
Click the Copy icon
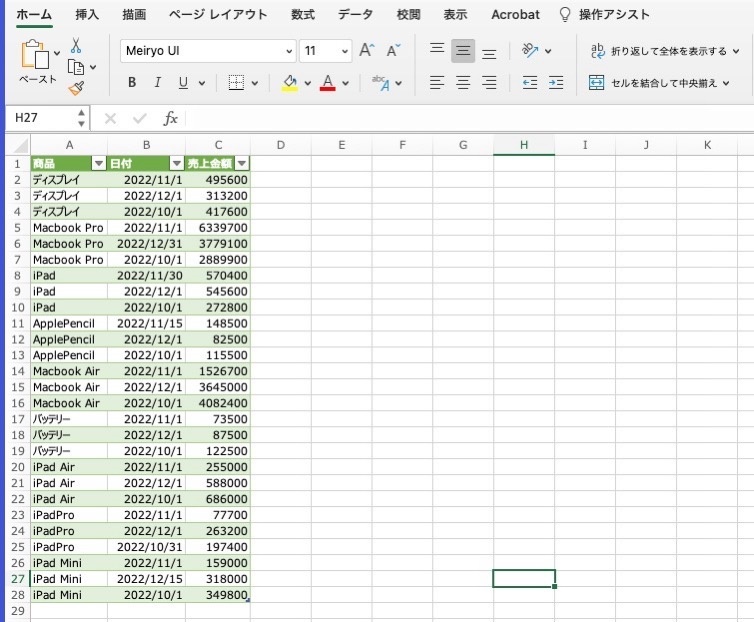pyautogui.click(x=75, y=67)
